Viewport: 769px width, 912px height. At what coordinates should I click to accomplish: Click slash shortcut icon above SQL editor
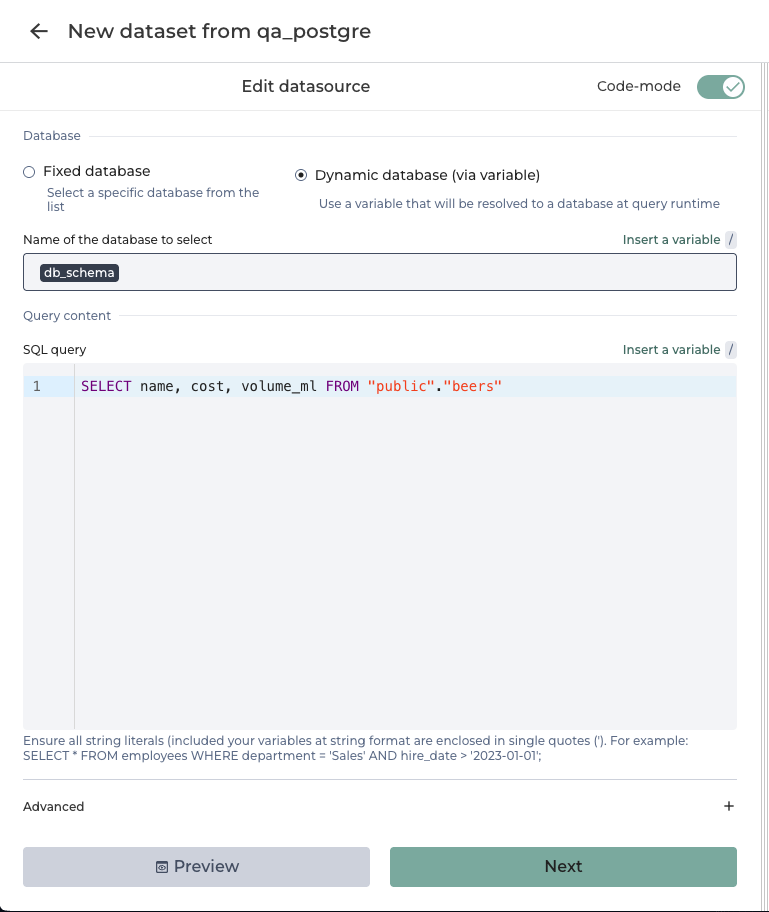[x=731, y=350]
